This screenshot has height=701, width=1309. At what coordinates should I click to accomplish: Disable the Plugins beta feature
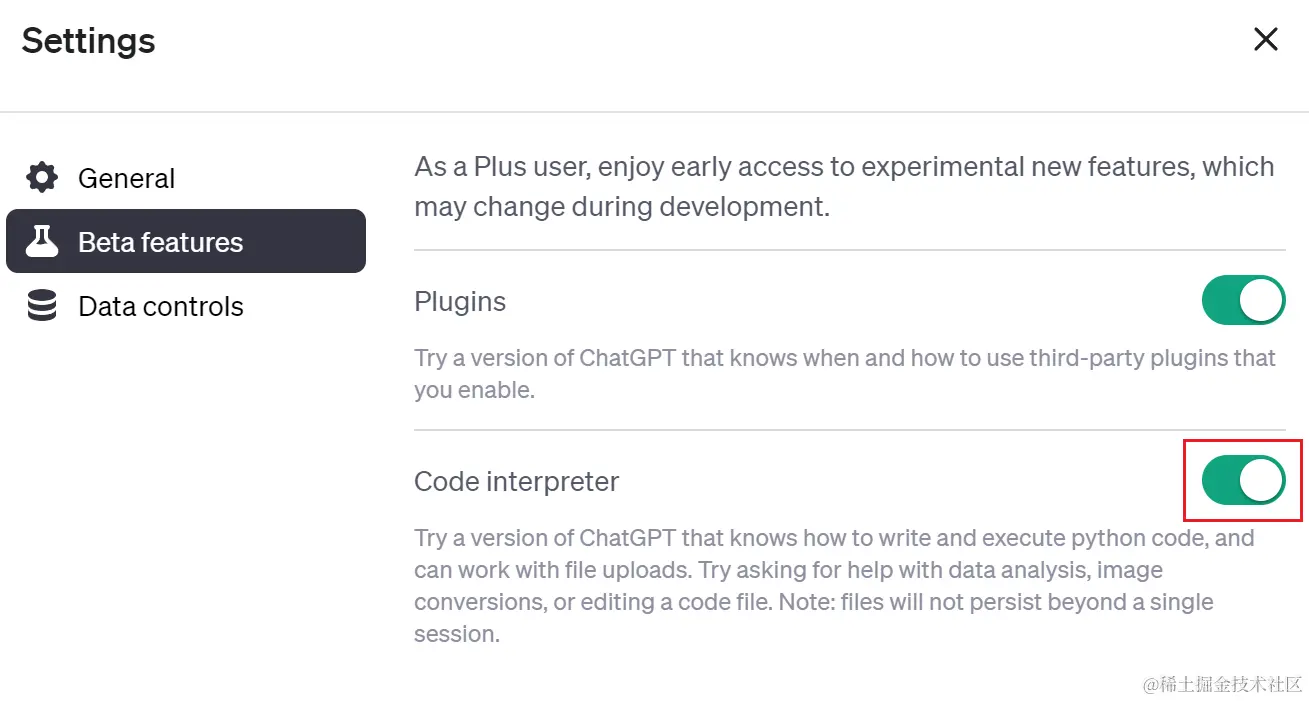1243,300
